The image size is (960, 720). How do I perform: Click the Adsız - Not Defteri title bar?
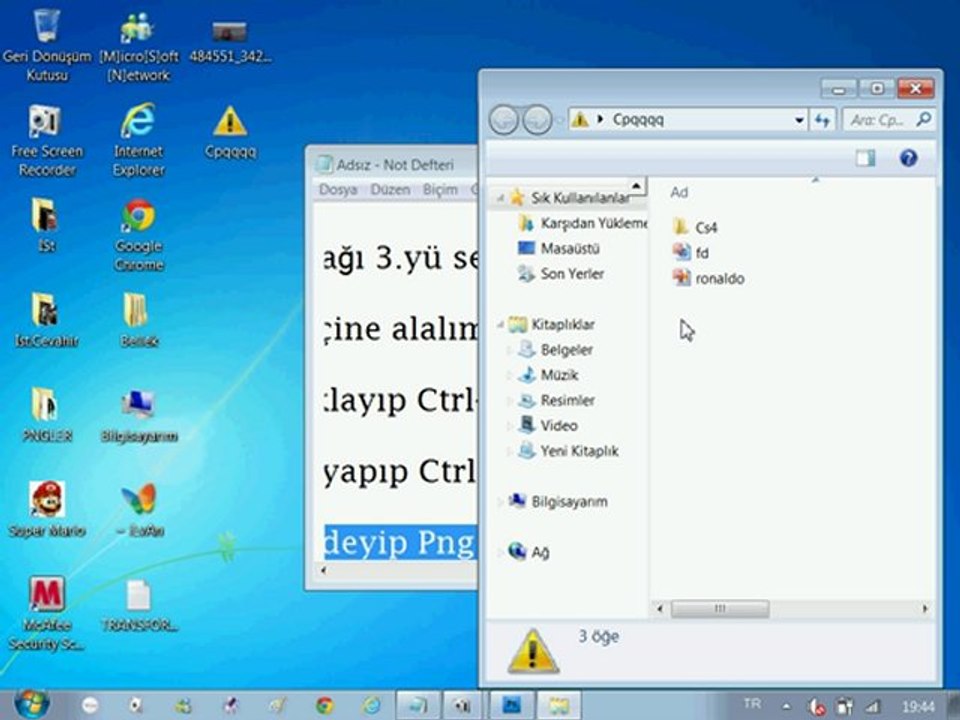tap(395, 164)
